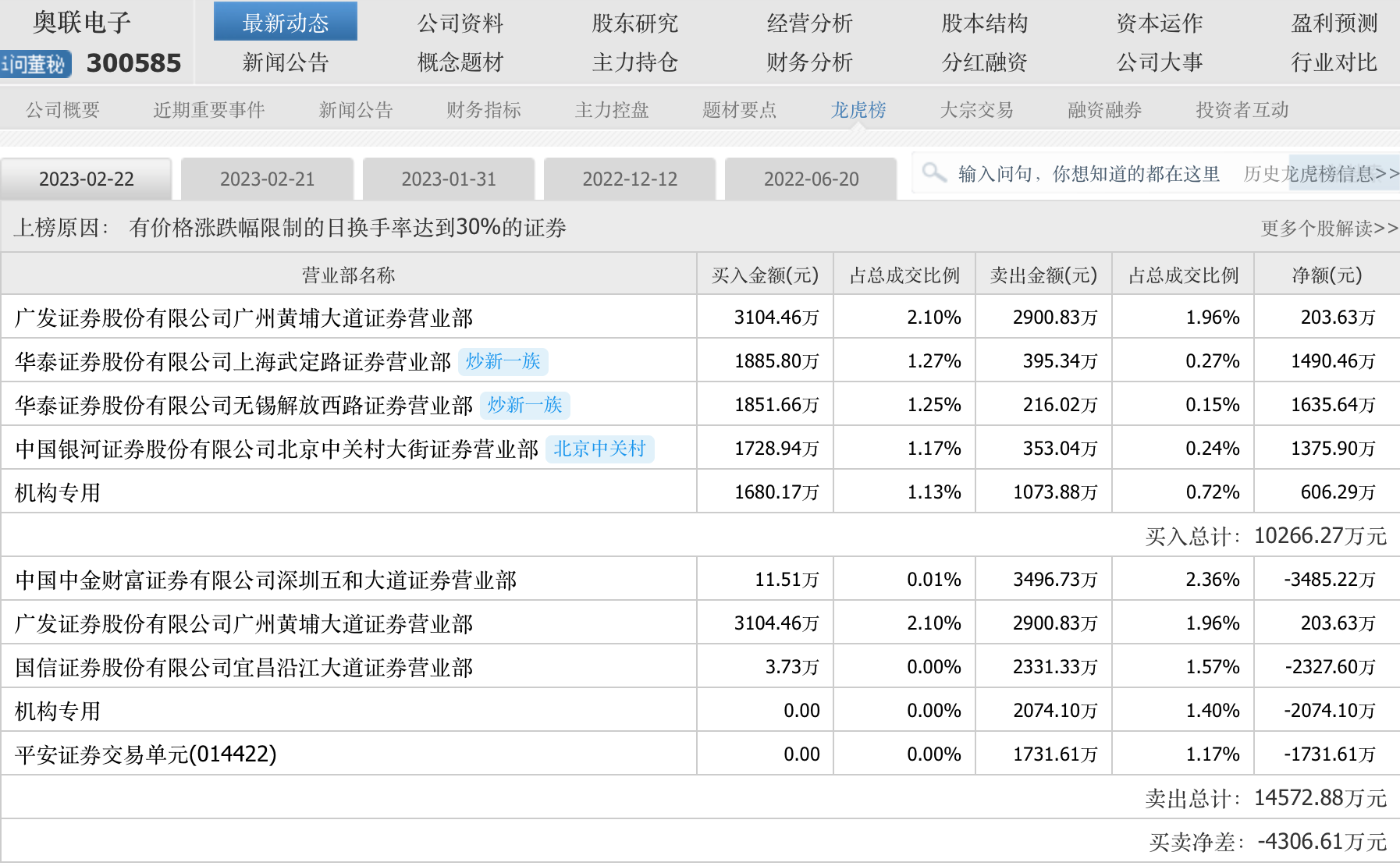Click 炒新一族 tag on 无锡解放西路 row

[525, 405]
